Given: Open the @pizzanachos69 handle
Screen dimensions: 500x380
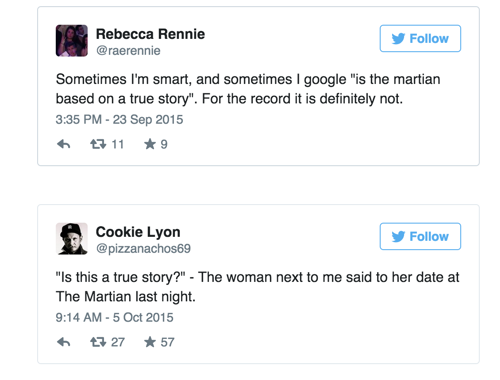Looking at the screenshot, I should [143, 249].
